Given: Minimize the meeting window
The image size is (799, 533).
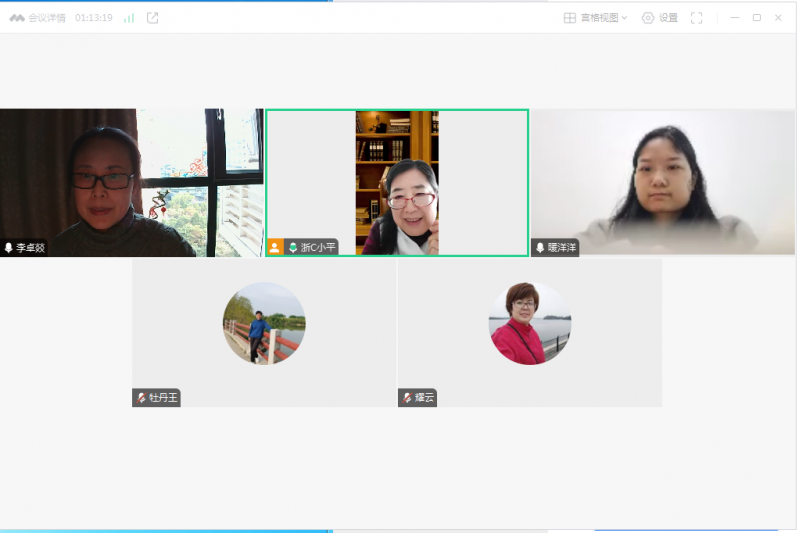Looking at the screenshot, I should (x=735, y=18).
